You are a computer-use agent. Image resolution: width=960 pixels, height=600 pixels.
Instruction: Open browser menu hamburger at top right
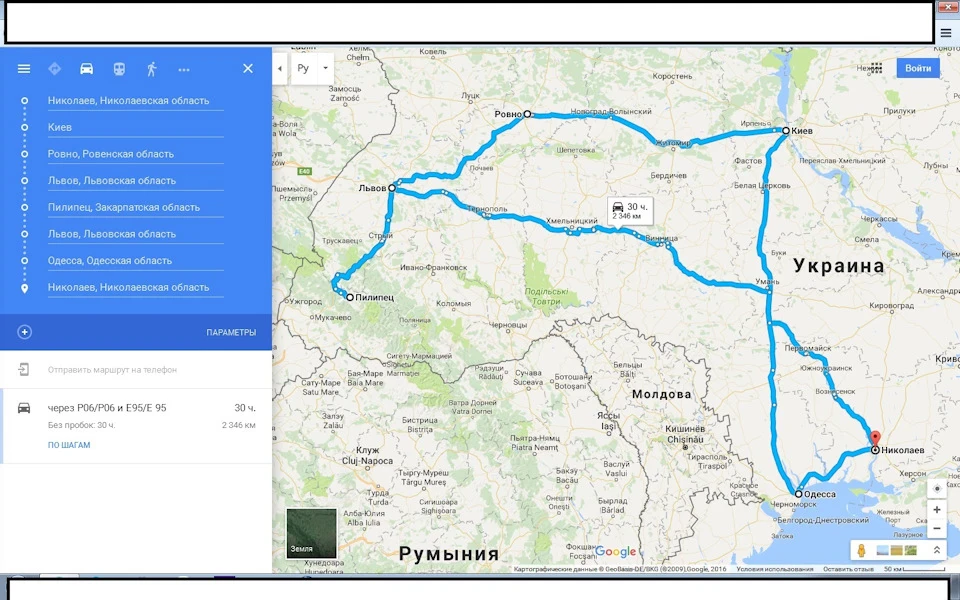coord(946,33)
